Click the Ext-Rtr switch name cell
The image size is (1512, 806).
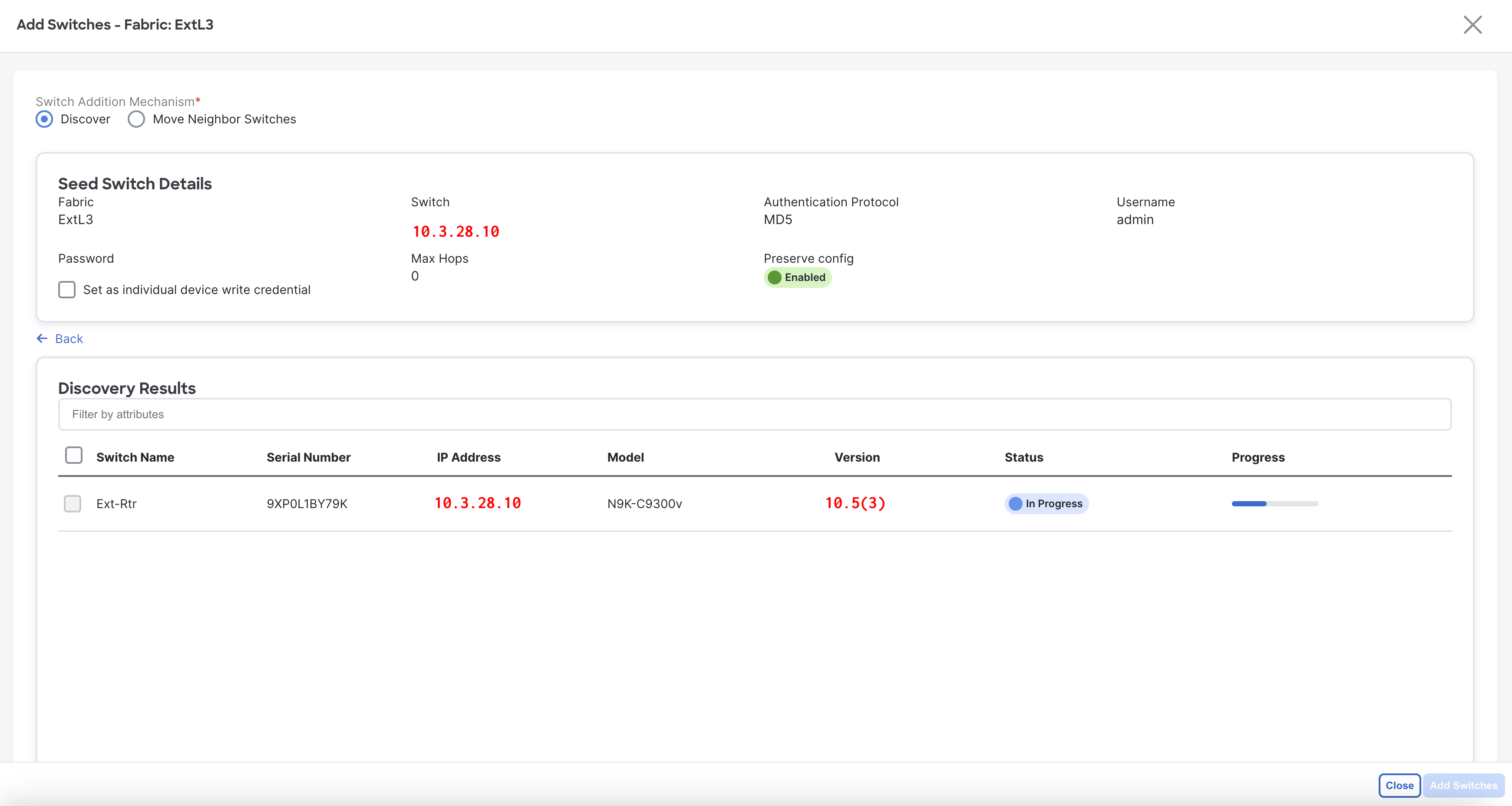(x=116, y=503)
